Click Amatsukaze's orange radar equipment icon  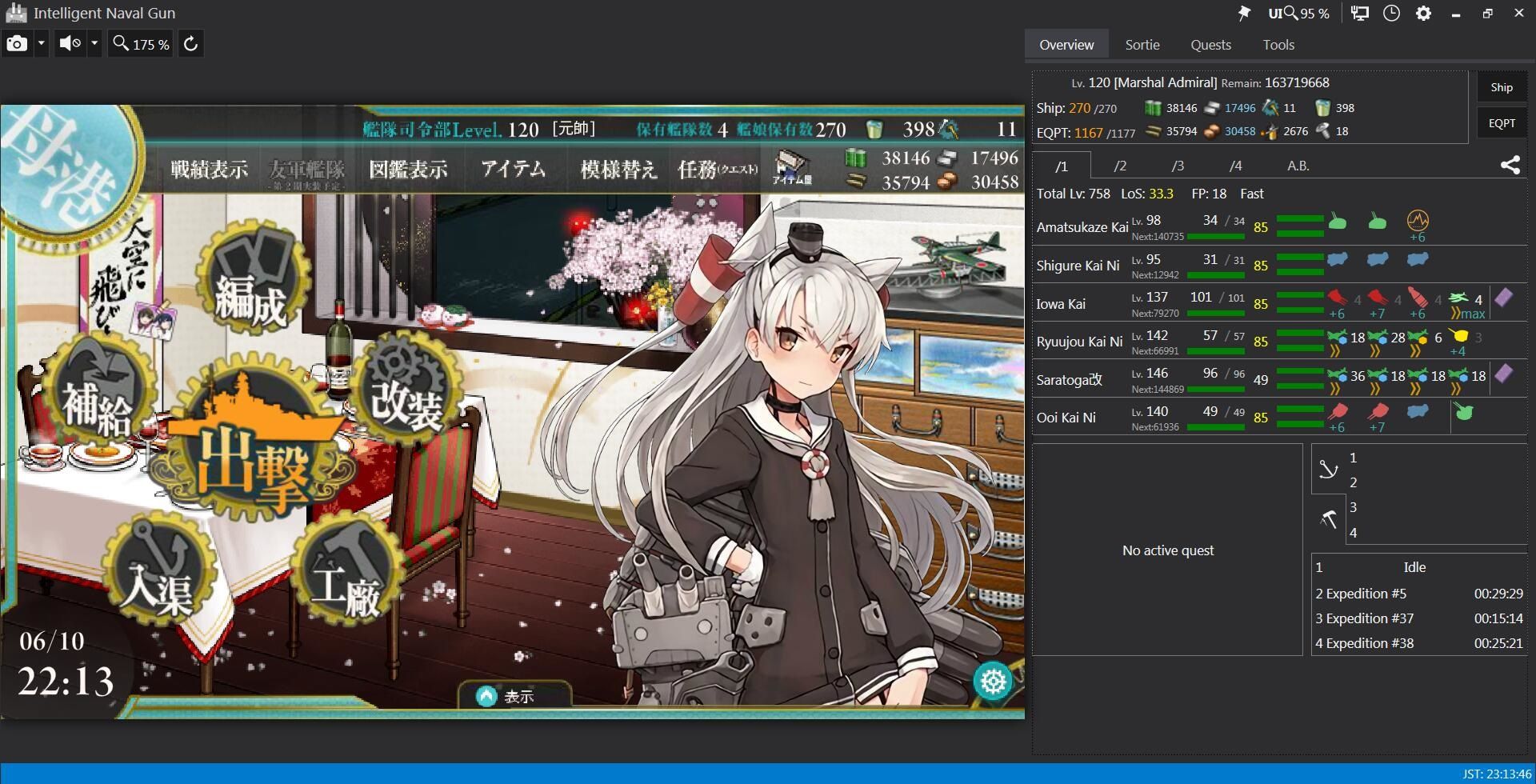(x=1417, y=220)
